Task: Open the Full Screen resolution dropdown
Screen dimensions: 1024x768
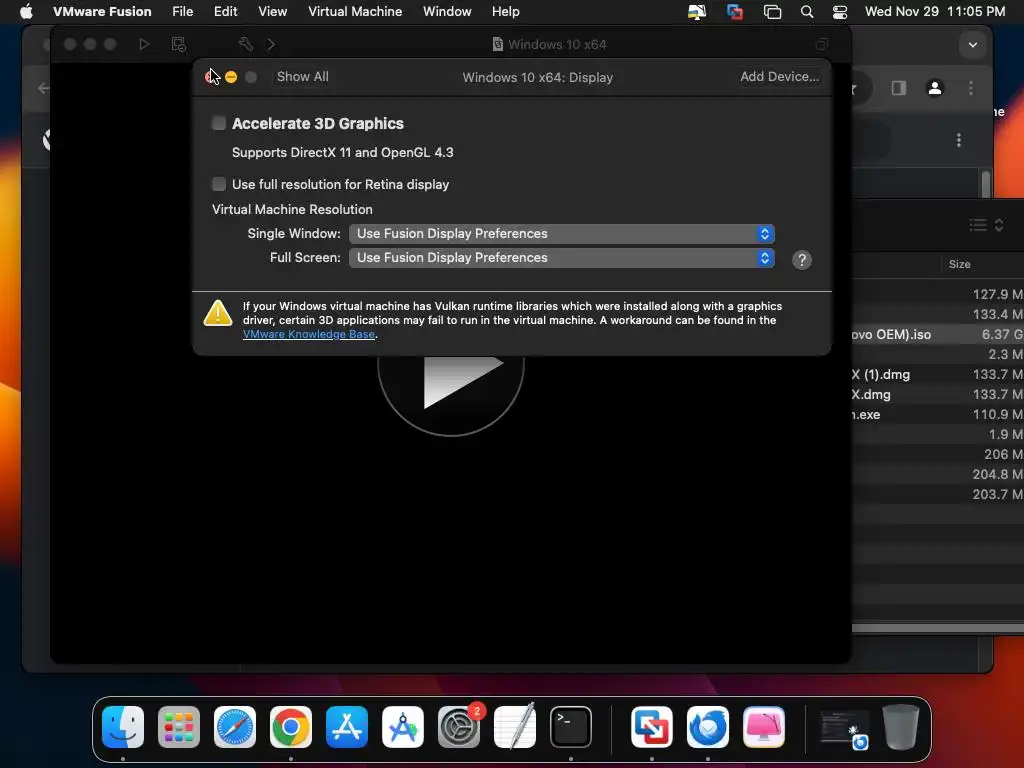Action: 562,258
